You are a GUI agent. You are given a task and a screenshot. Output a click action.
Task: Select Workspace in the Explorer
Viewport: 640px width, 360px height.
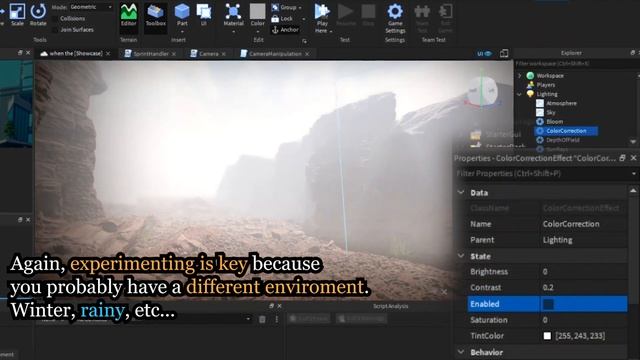point(550,76)
